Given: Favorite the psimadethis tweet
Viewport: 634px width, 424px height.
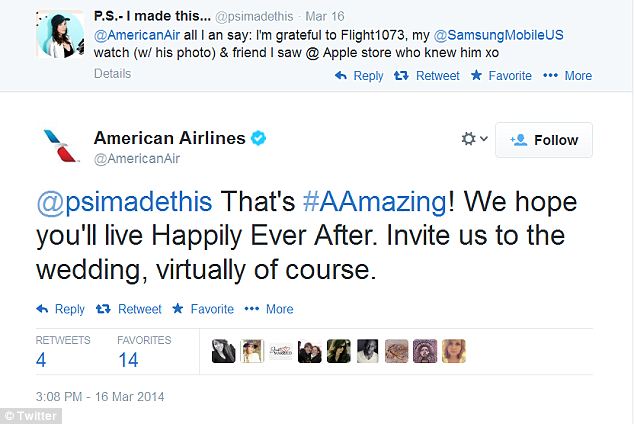Looking at the screenshot, I should (x=503, y=75).
